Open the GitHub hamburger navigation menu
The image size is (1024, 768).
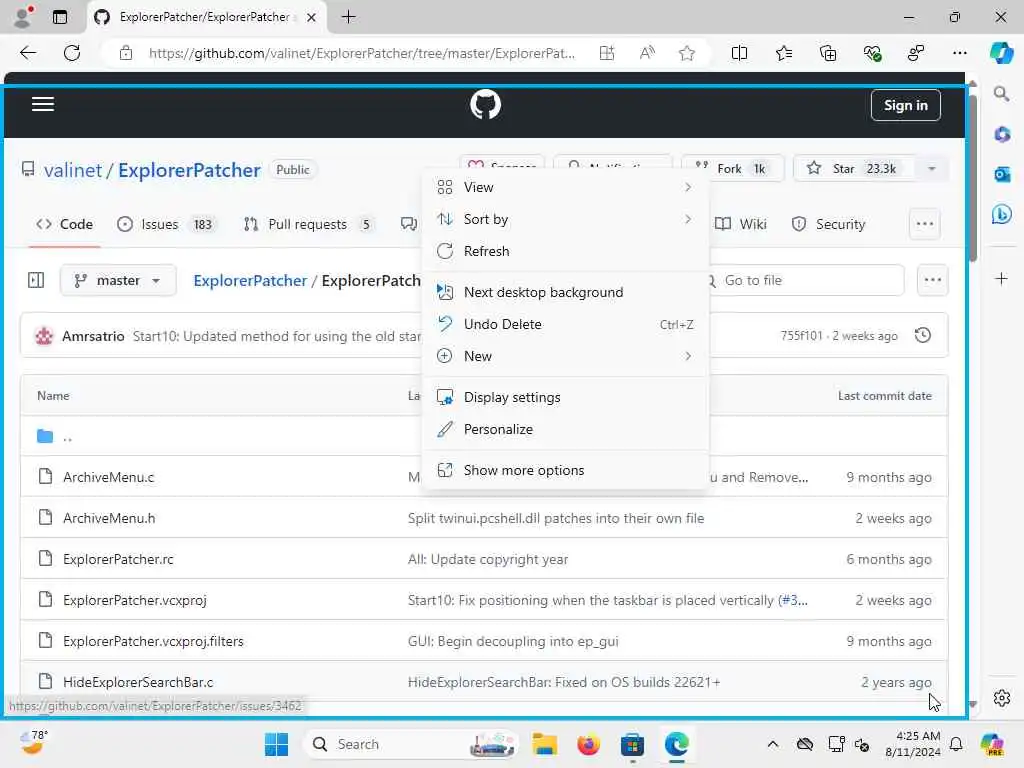coord(43,104)
